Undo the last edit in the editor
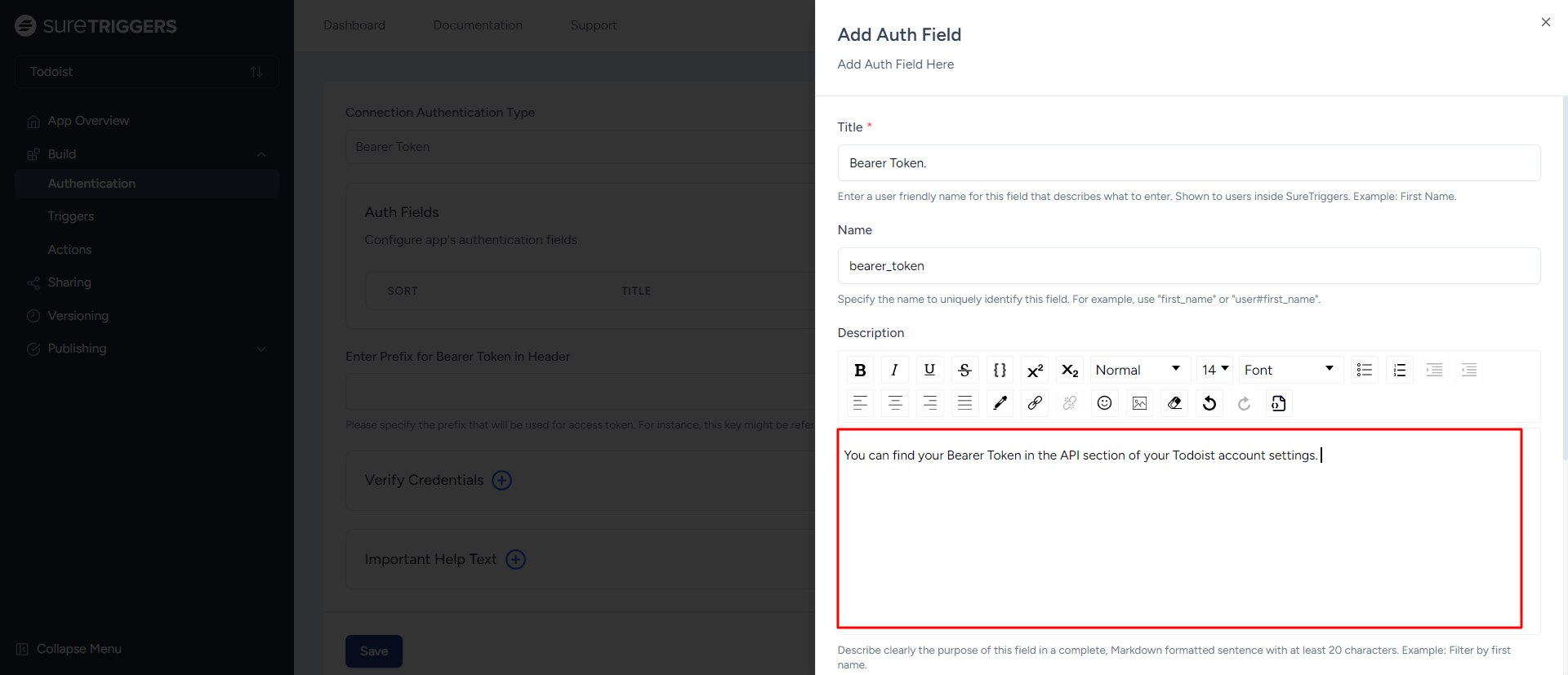The image size is (1568, 675). (x=1209, y=403)
